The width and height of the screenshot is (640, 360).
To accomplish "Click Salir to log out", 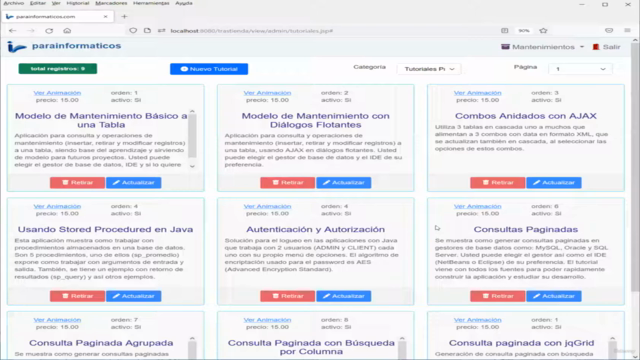I will (607, 47).
